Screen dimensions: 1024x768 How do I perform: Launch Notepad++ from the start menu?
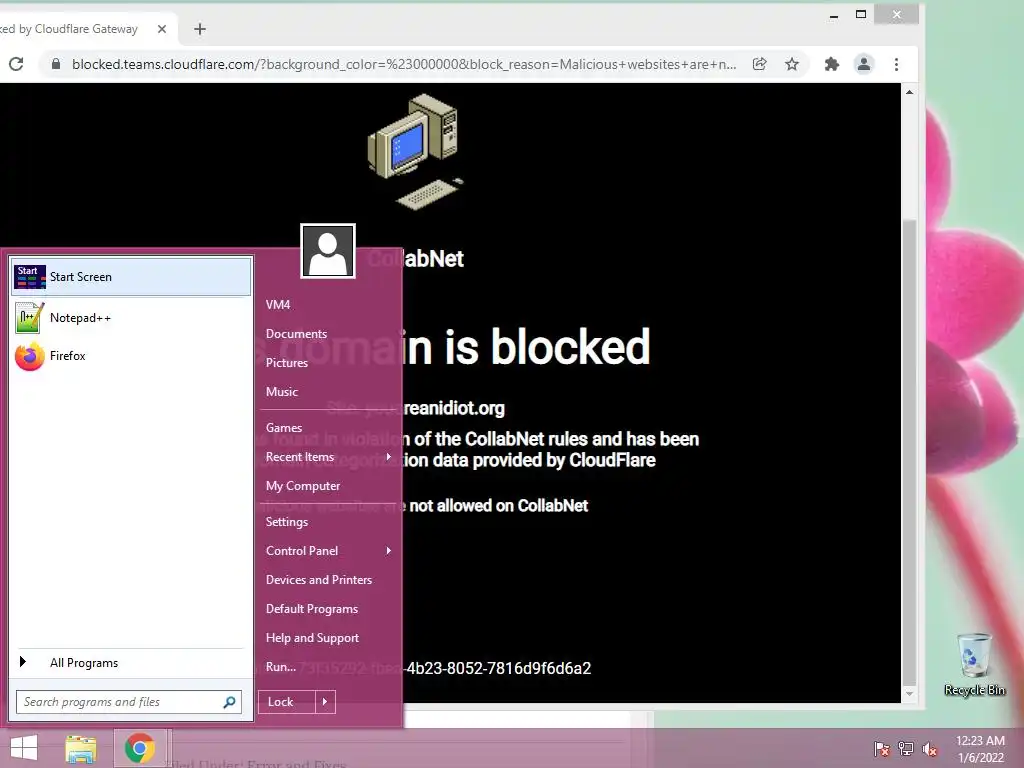pos(131,318)
